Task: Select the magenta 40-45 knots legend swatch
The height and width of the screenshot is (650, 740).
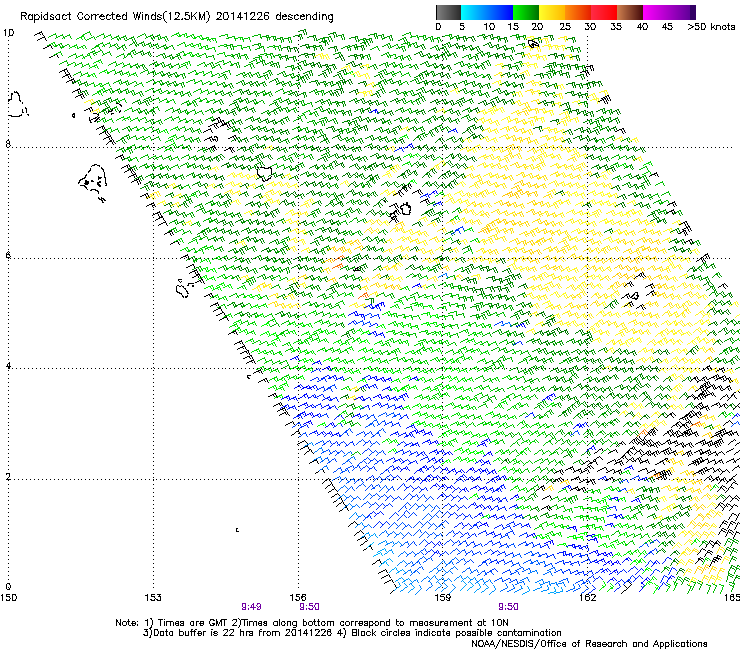Action: click(656, 12)
